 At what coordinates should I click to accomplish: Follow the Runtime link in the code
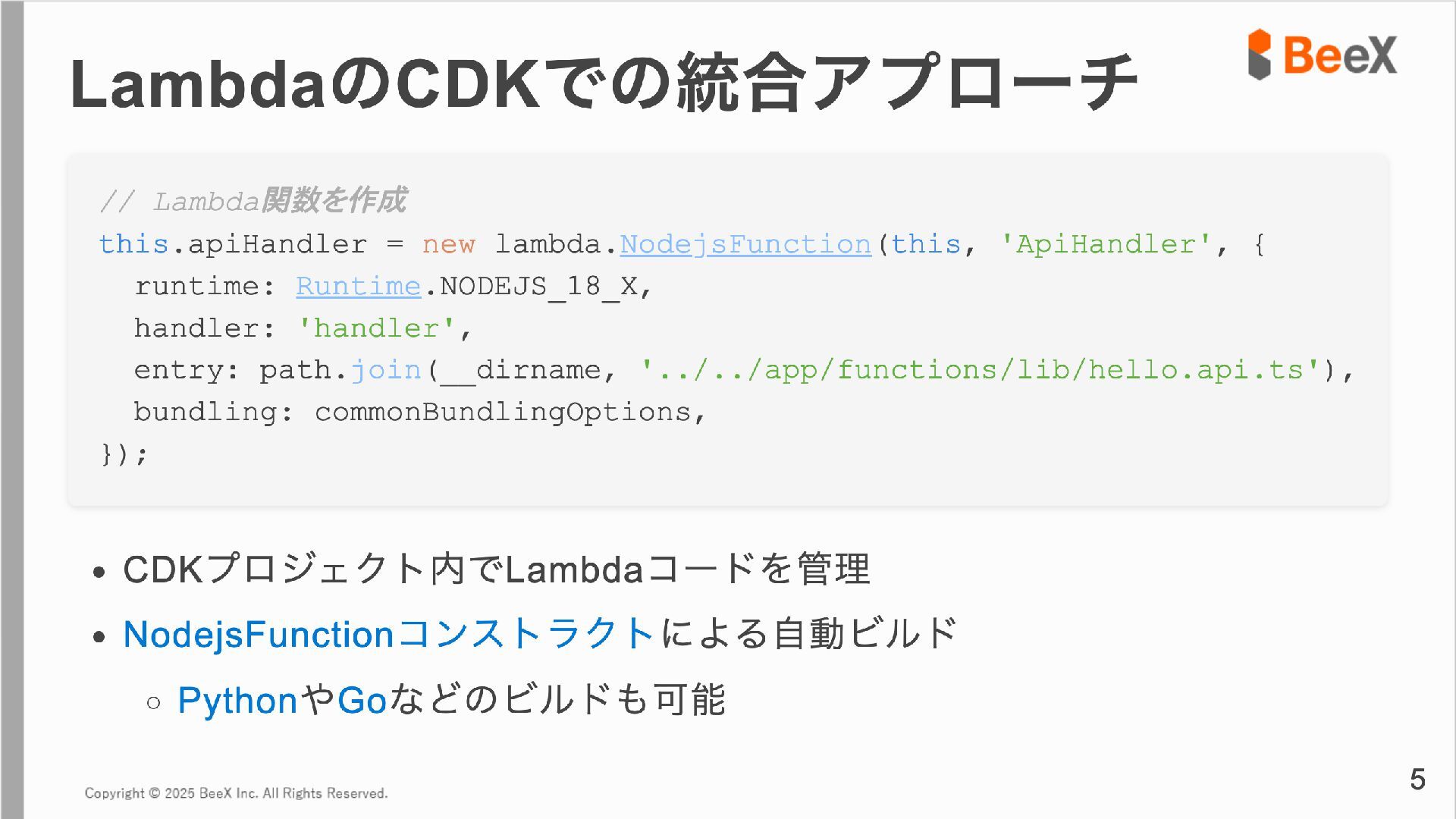point(358,286)
